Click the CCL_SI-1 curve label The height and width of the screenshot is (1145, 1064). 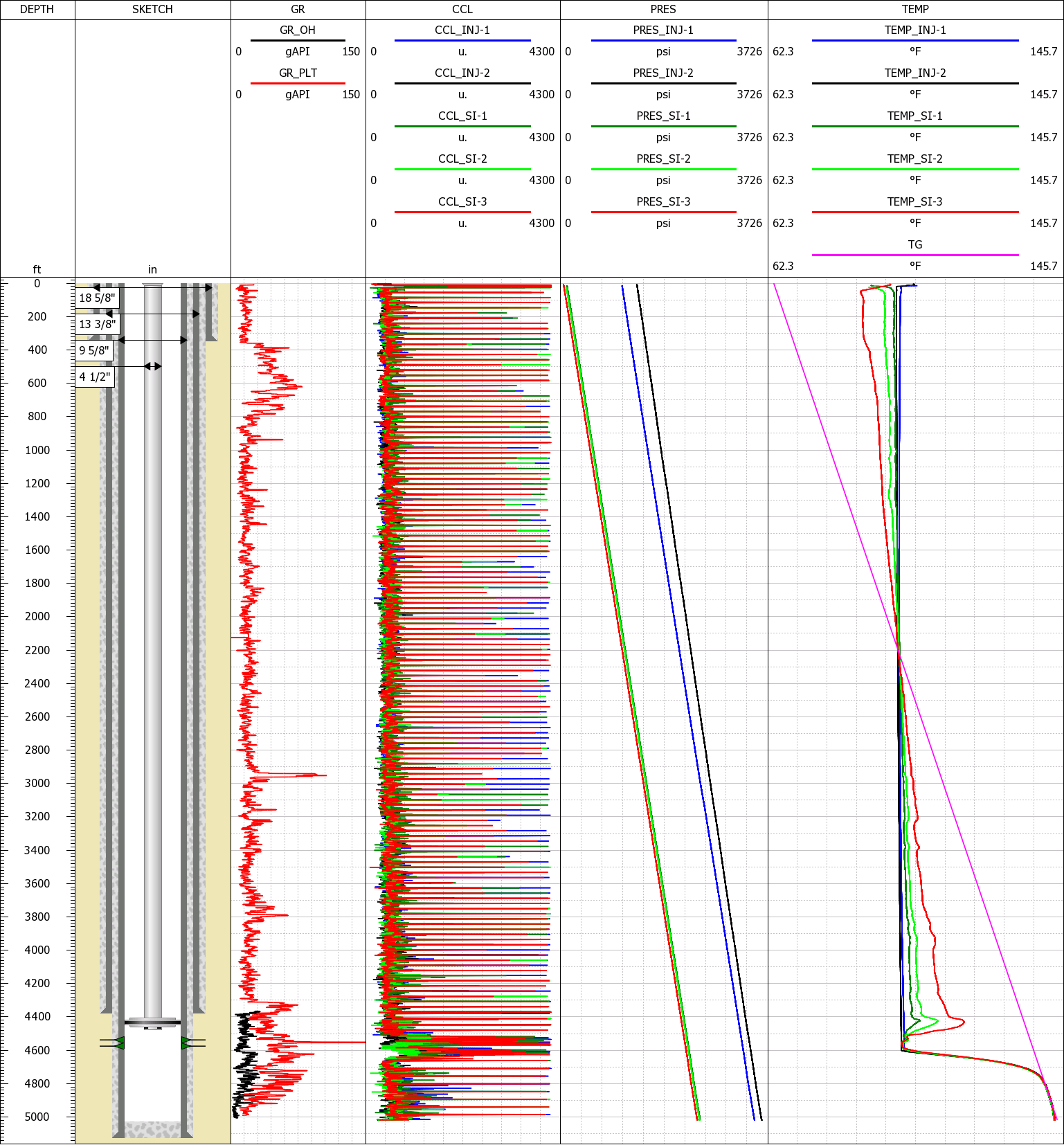[x=462, y=116]
